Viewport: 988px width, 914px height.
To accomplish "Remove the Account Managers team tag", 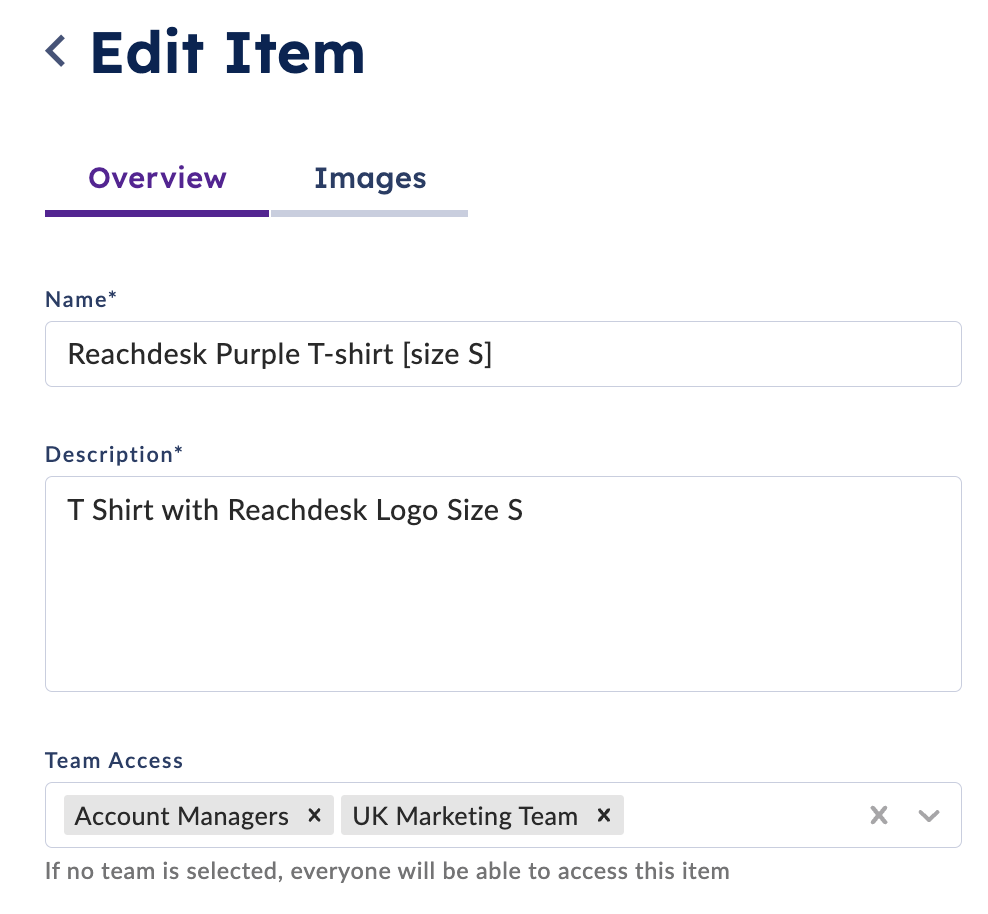I will pos(314,815).
